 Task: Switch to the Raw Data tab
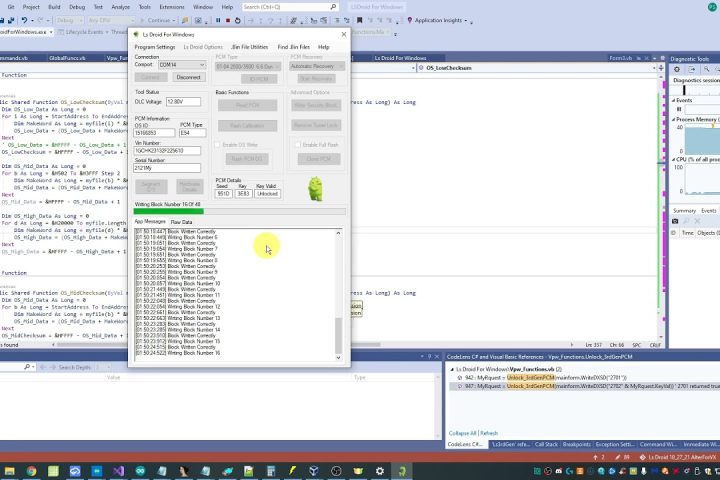click(x=181, y=222)
